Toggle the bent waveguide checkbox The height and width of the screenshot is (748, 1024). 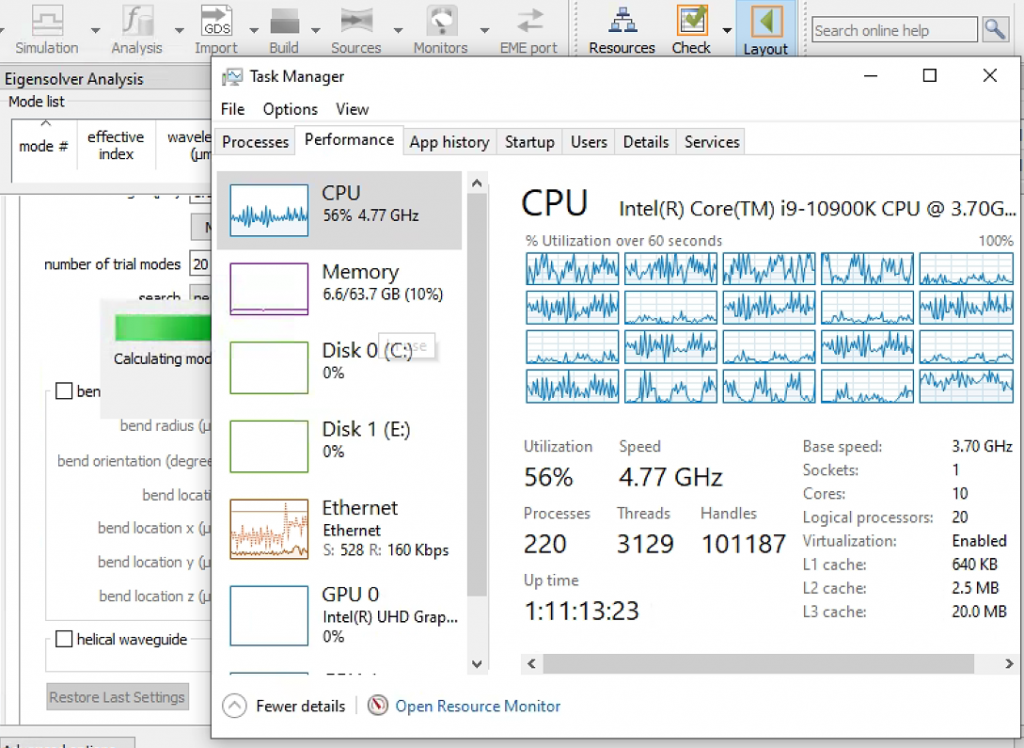[64, 391]
